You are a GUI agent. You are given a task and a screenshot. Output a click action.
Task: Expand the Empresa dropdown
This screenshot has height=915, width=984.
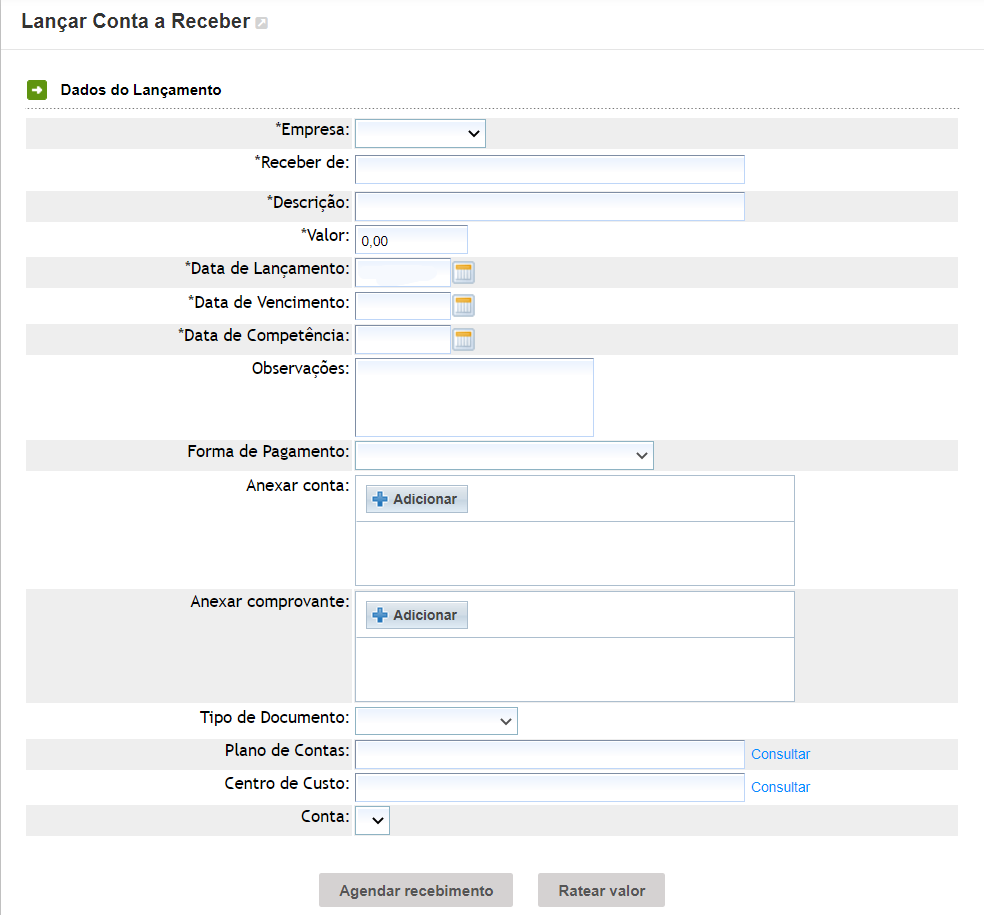point(420,133)
